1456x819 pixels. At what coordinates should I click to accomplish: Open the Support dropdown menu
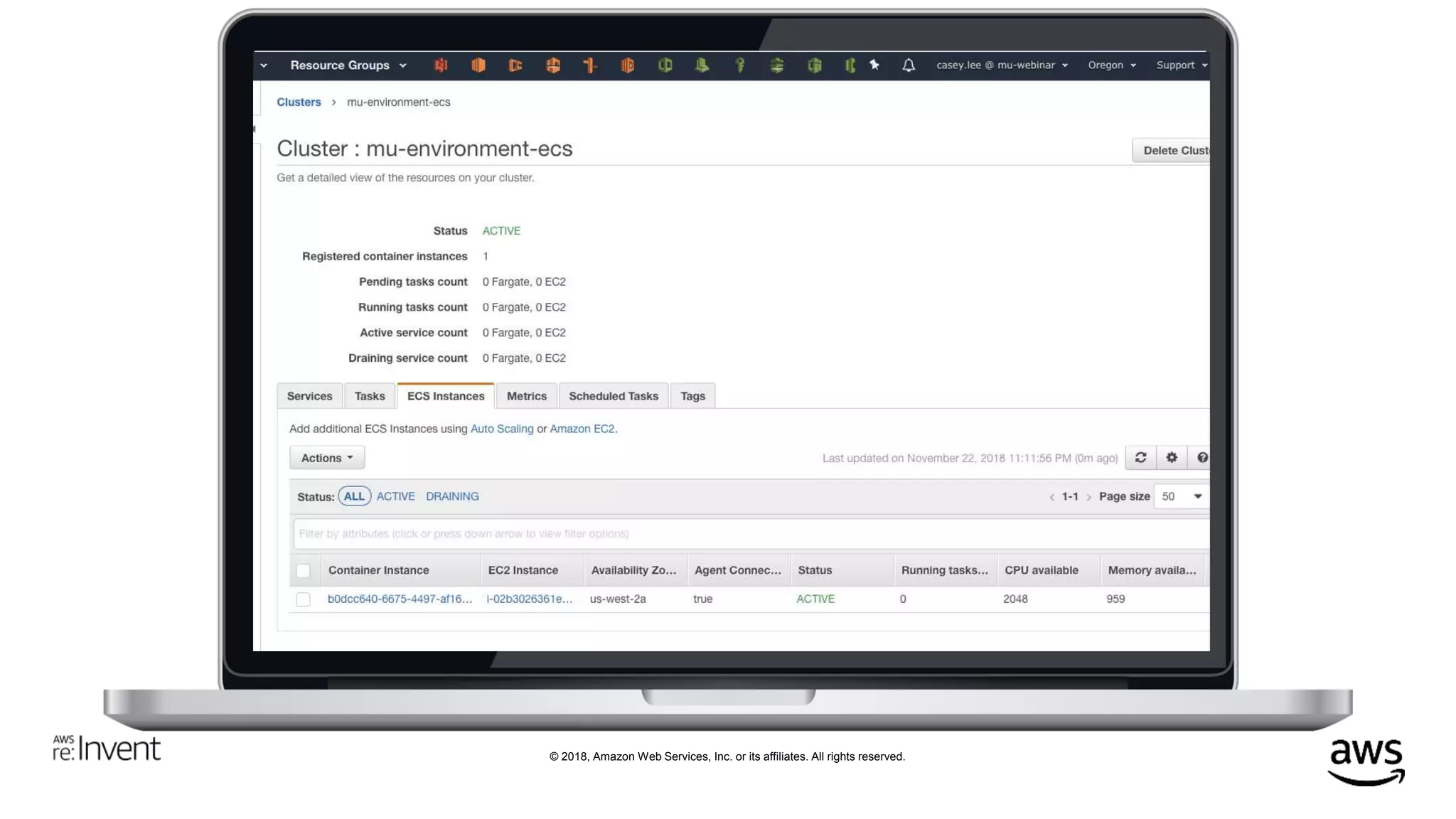click(x=1182, y=65)
